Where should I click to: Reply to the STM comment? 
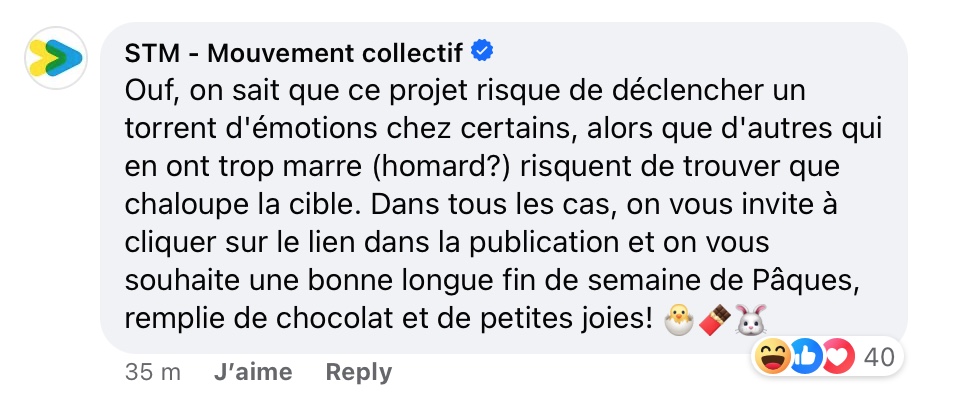359,372
